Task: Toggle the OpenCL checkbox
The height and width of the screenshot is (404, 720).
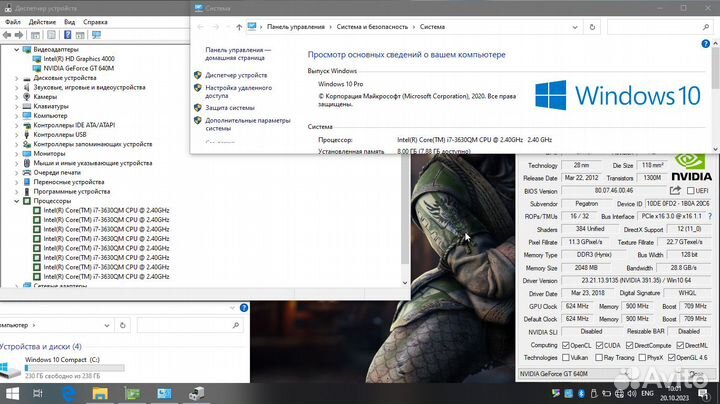Action: (x=566, y=343)
